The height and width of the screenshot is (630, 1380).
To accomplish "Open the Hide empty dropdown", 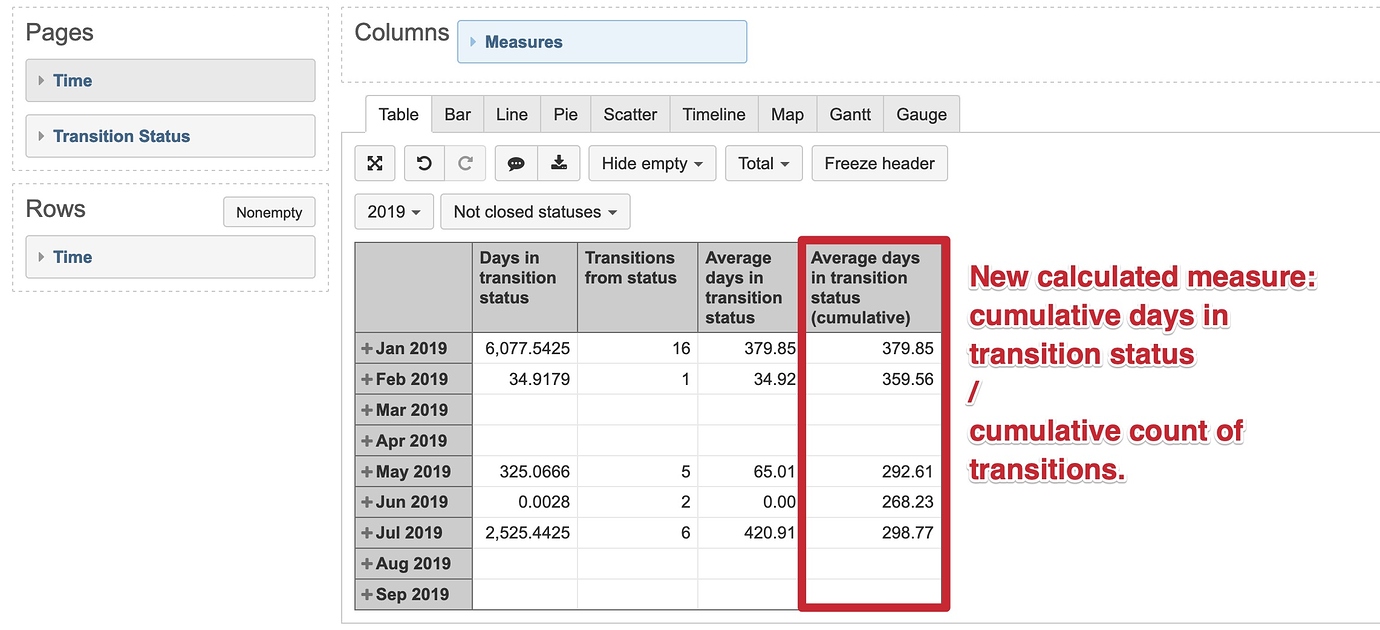I will click(x=651, y=163).
